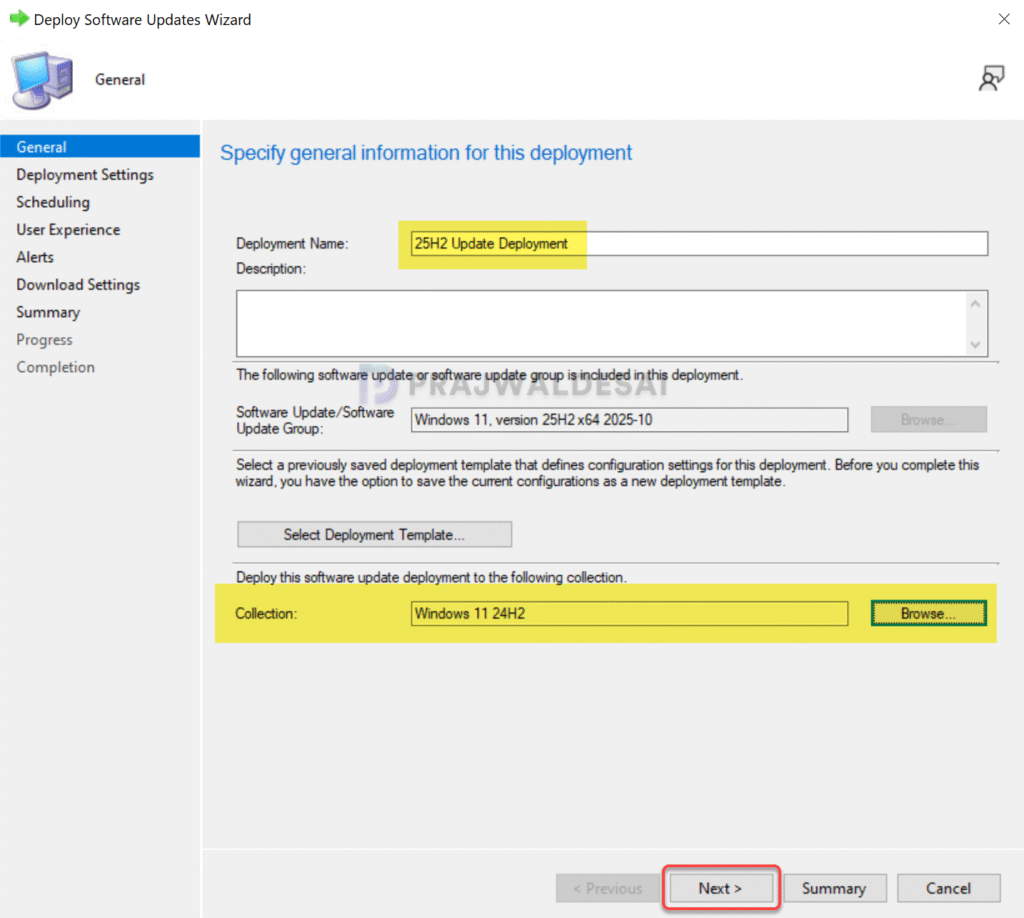
Task: Click the 'Description:' label
Action: tap(270, 268)
